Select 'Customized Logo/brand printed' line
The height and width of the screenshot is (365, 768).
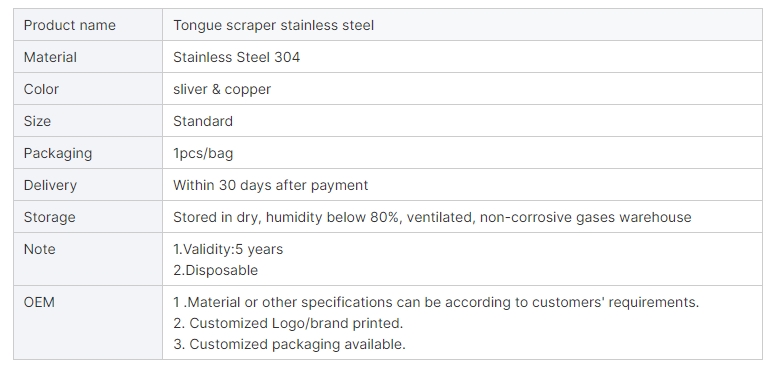tap(288, 323)
